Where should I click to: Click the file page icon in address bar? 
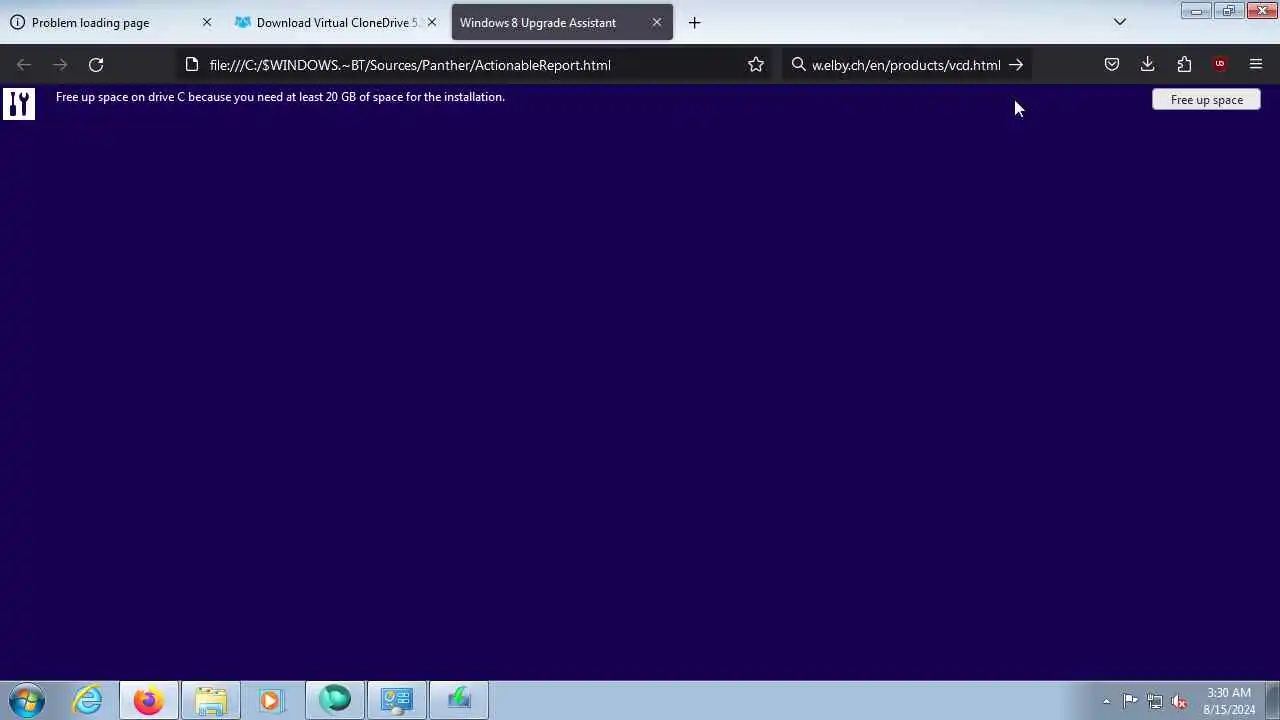pyautogui.click(x=192, y=65)
